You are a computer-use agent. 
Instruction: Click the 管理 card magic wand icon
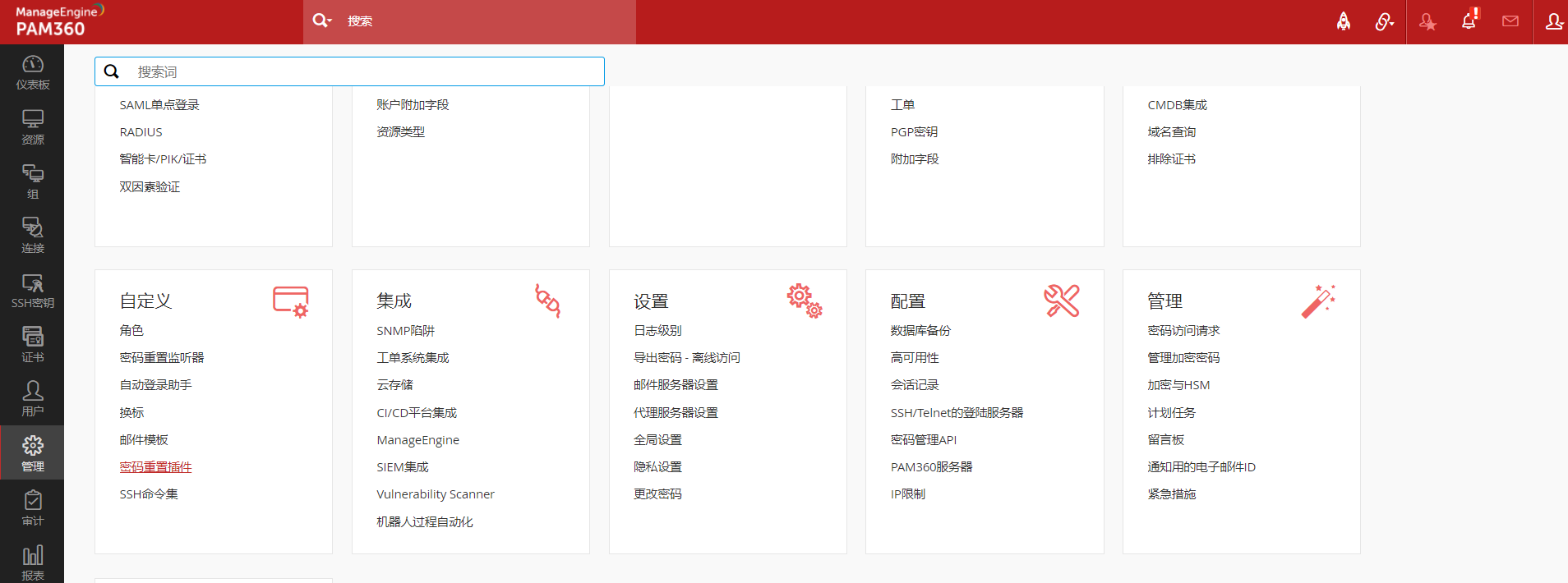click(x=1319, y=301)
